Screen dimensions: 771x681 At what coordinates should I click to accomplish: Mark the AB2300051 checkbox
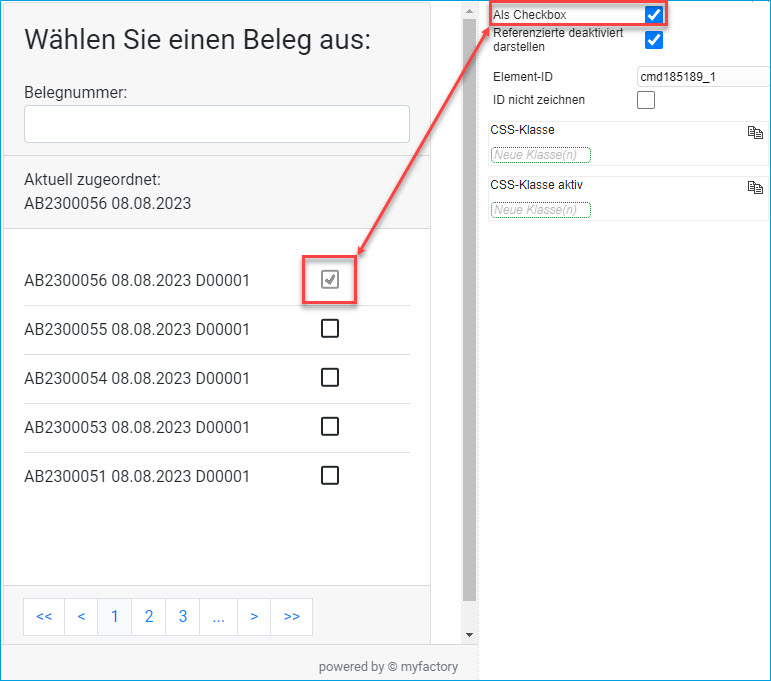[x=330, y=476]
